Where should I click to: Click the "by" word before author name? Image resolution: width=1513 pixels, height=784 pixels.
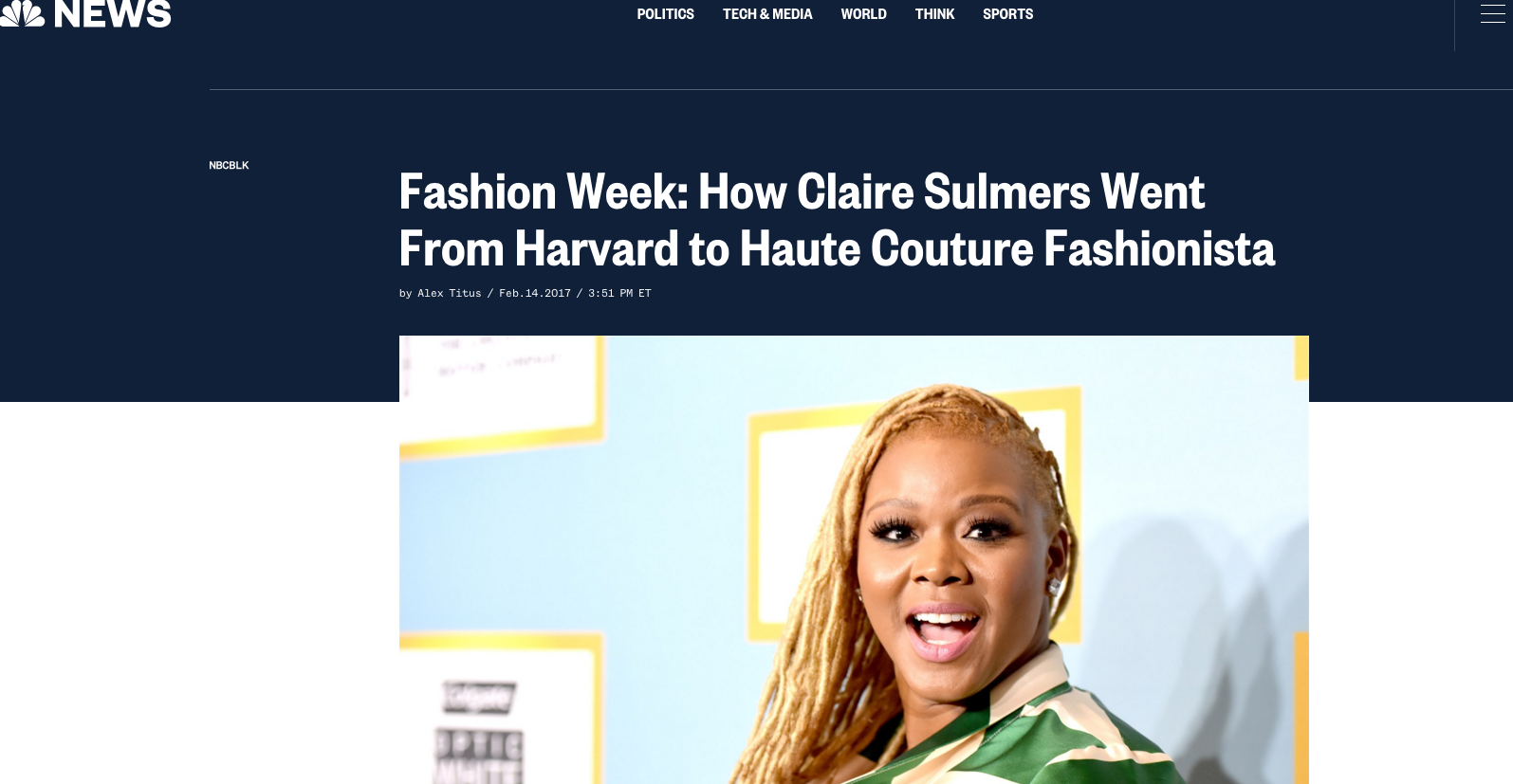click(x=406, y=294)
